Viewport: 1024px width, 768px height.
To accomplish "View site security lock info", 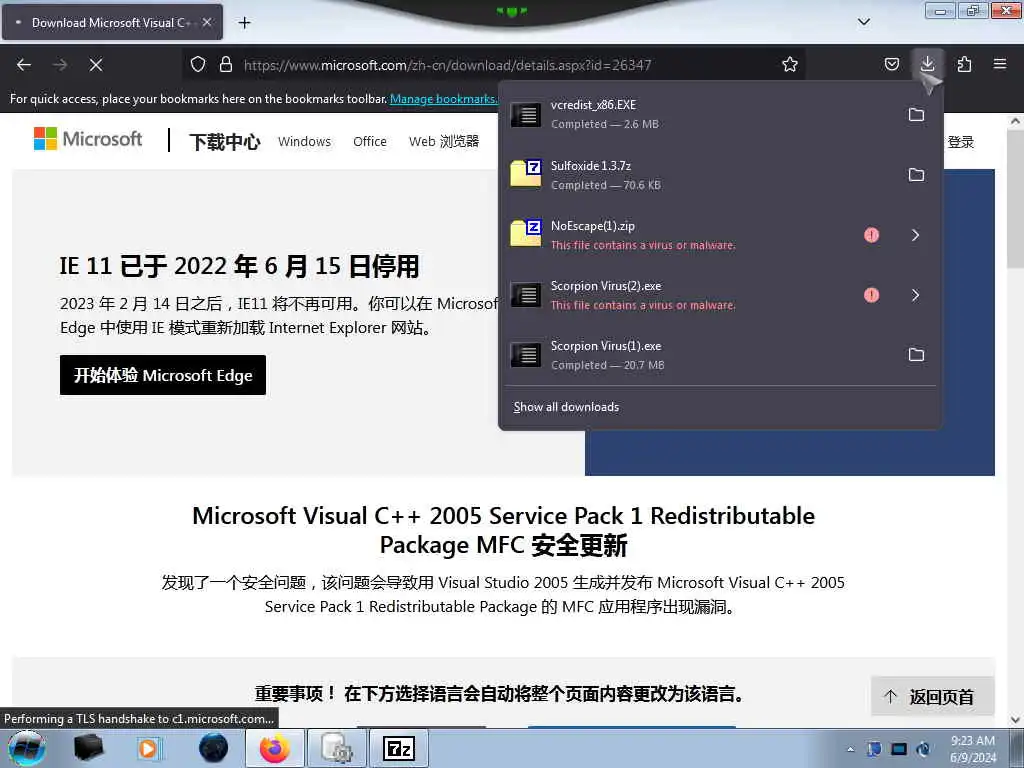I will point(226,65).
